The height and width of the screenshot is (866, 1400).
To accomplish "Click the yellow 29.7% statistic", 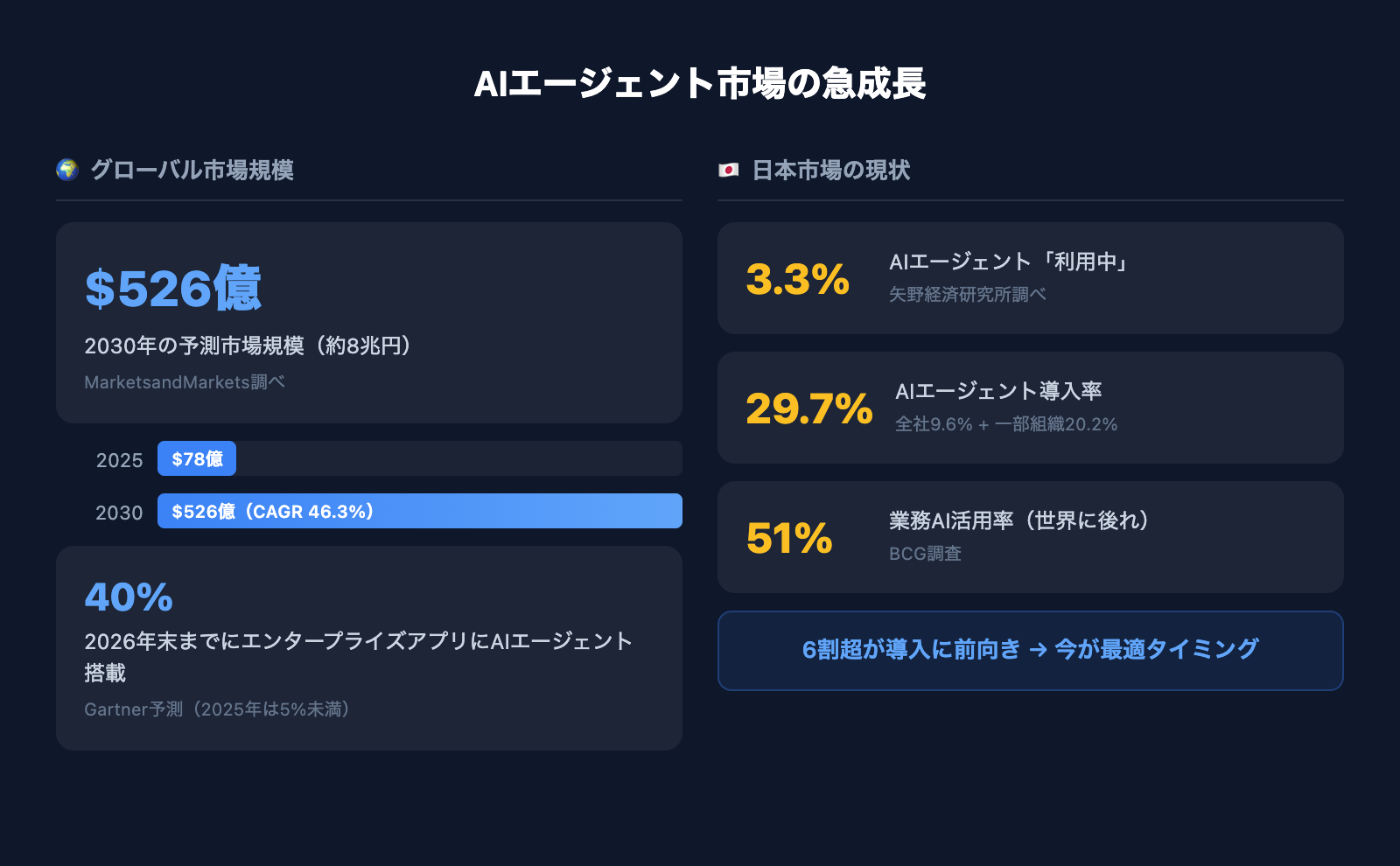I will pos(808,409).
